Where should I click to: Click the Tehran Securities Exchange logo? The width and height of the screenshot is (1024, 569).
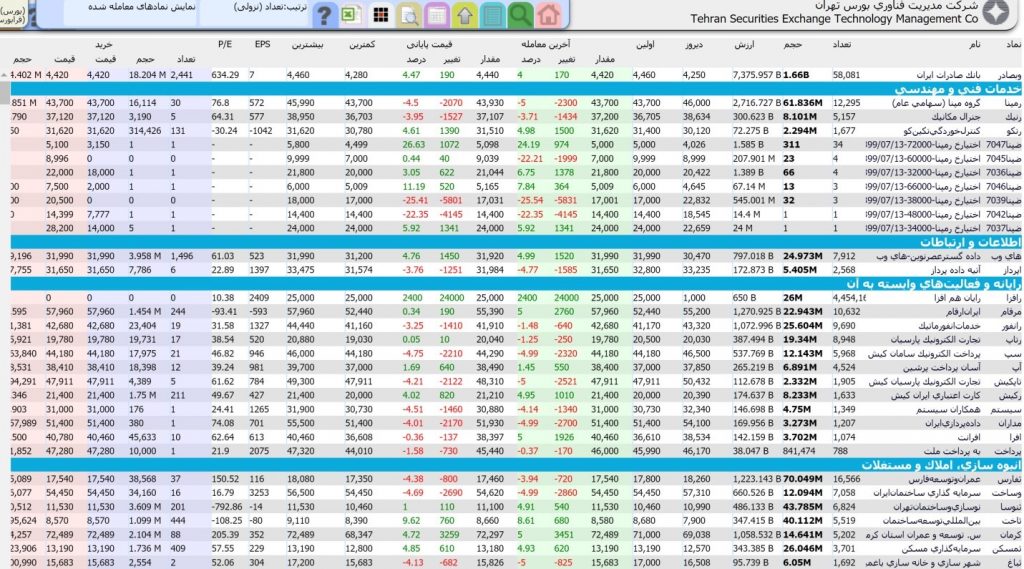(997, 12)
